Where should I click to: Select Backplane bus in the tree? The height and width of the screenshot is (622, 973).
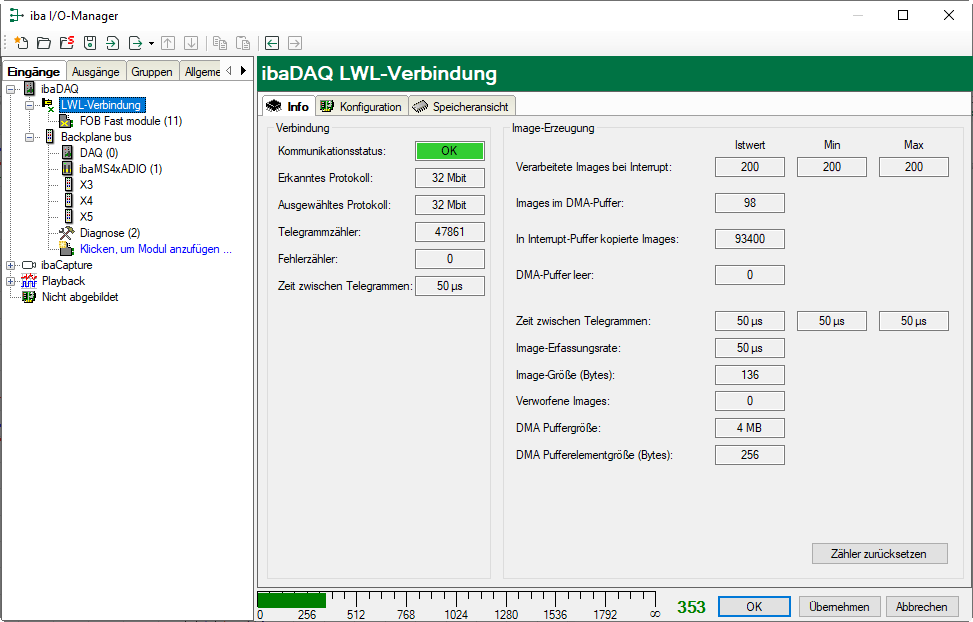[96, 137]
